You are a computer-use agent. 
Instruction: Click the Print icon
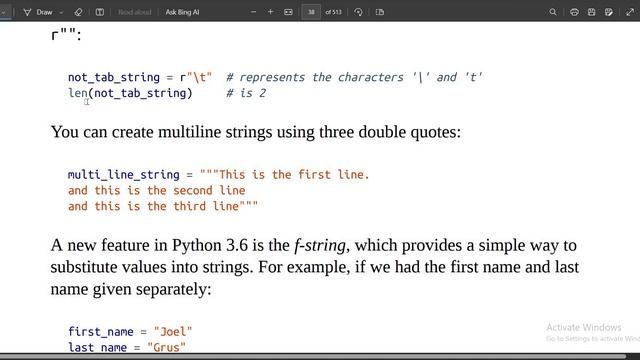point(574,12)
